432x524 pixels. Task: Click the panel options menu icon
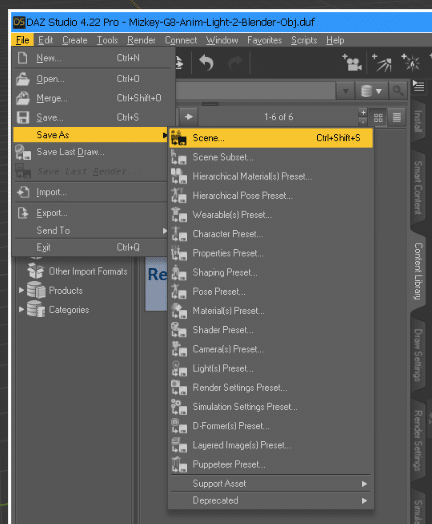pos(418,86)
